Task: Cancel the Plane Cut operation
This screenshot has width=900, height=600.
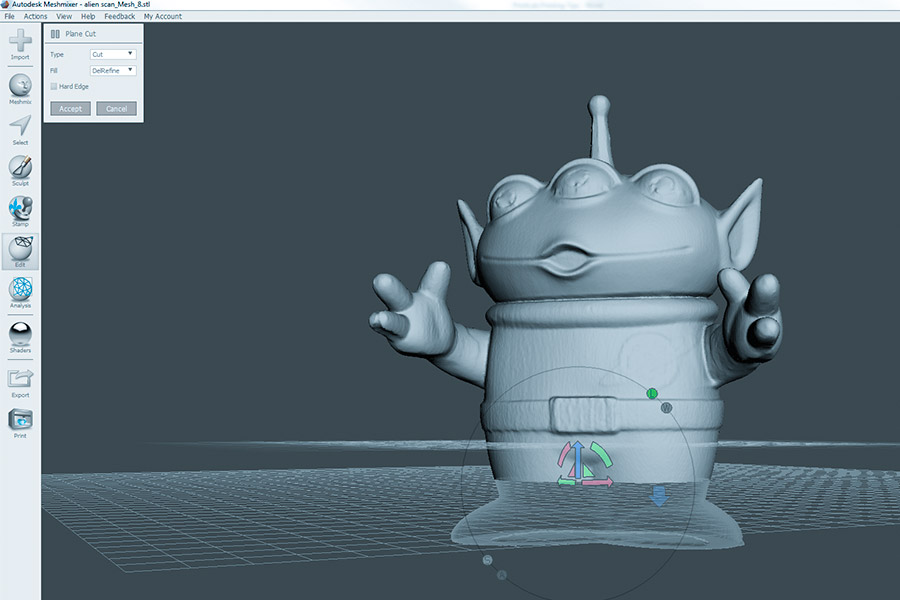Action: click(116, 108)
